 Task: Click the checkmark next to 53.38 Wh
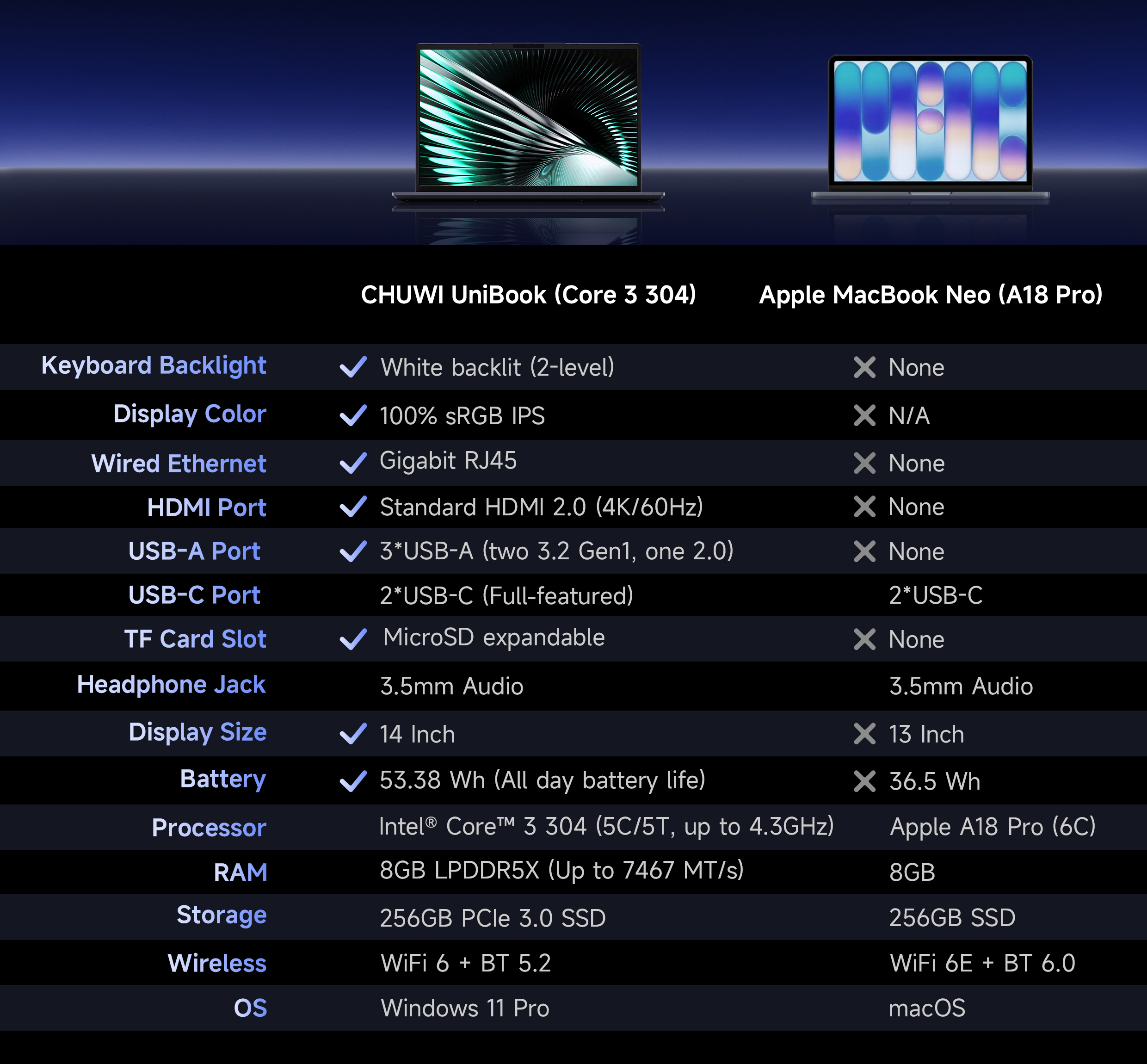point(353,781)
